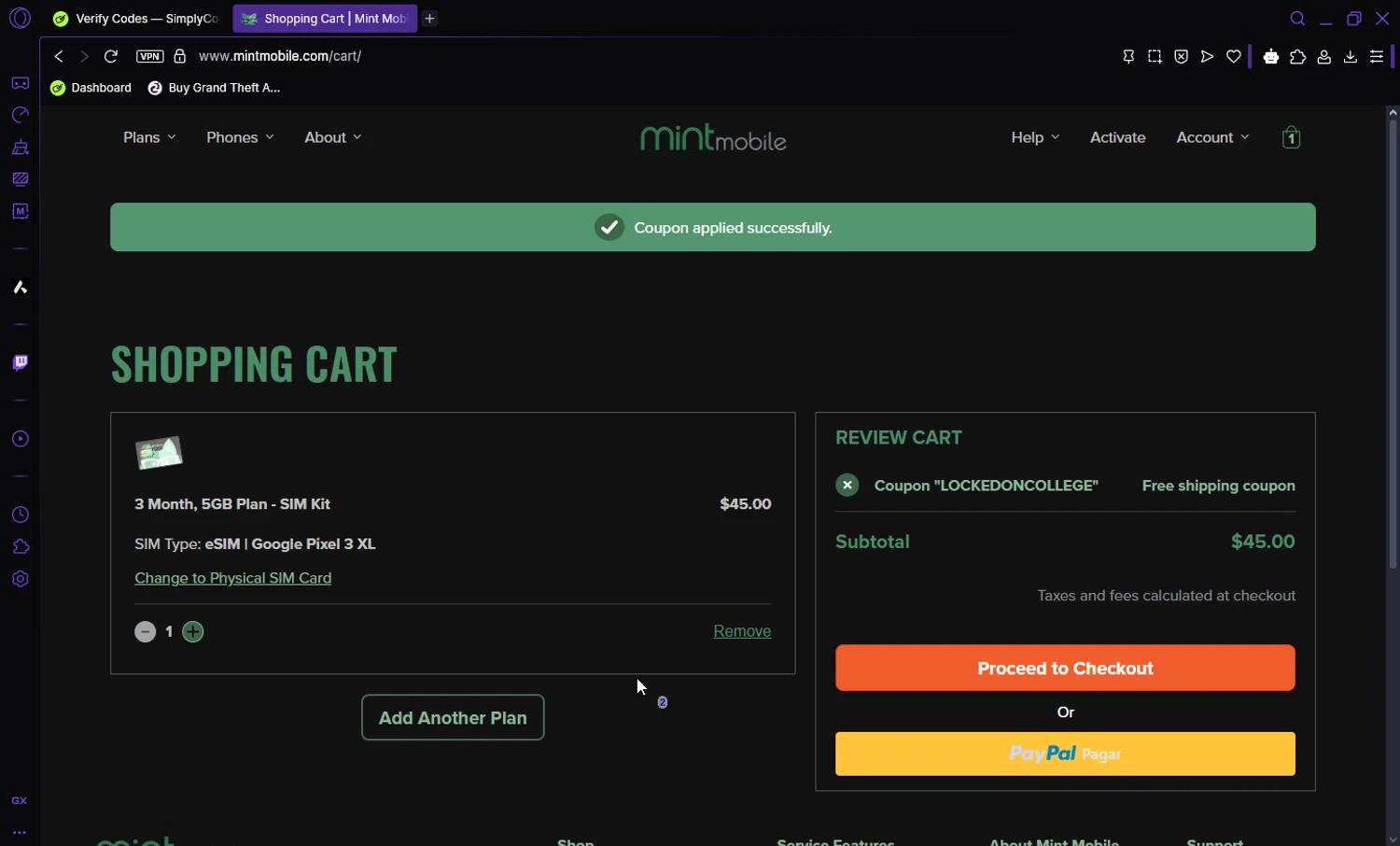1400x846 pixels.
Task: Click the Mint Mobile logo
Action: (x=713, y=138)
